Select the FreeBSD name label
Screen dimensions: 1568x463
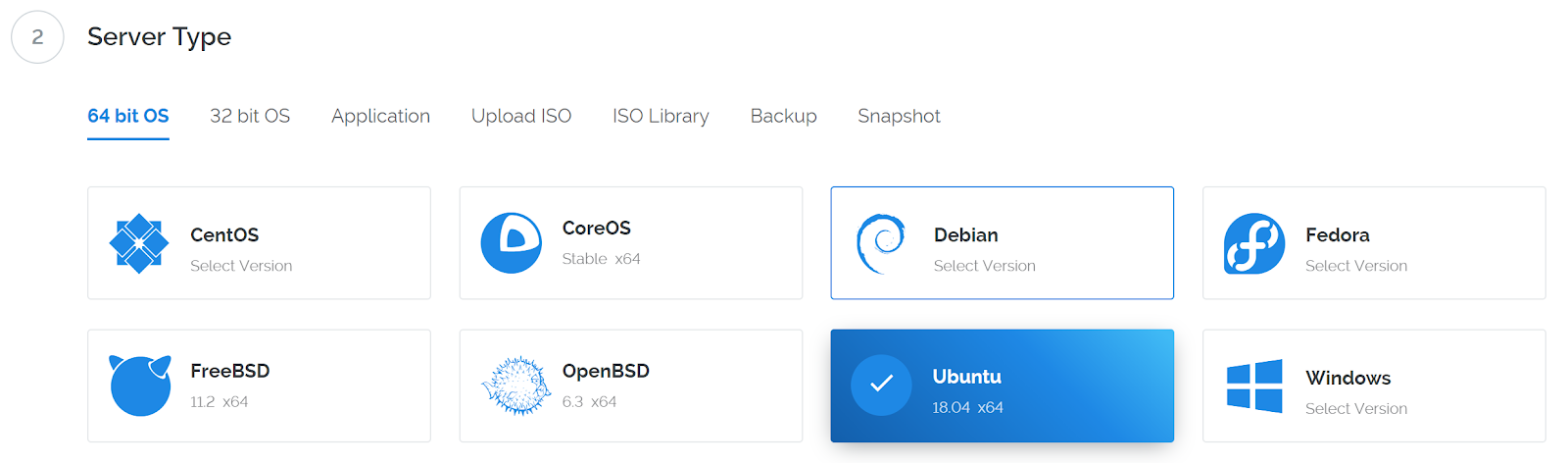point(229,371)
